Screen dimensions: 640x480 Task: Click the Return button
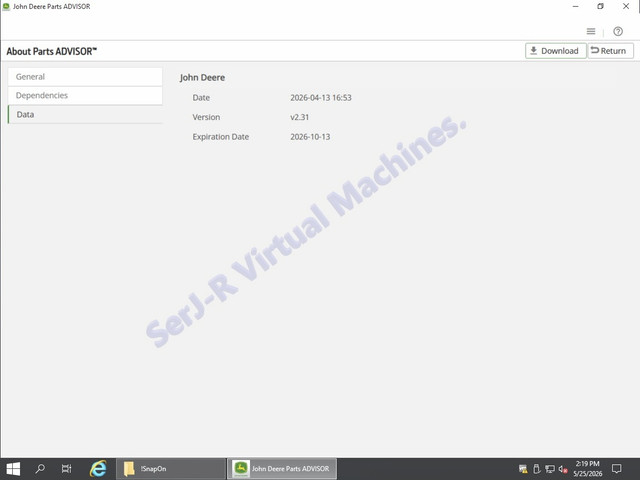click(611, 51)
